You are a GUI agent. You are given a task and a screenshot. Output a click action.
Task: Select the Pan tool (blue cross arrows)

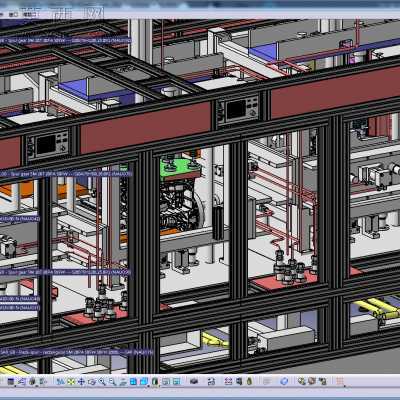pyautogui.click(x=81, y=382)
